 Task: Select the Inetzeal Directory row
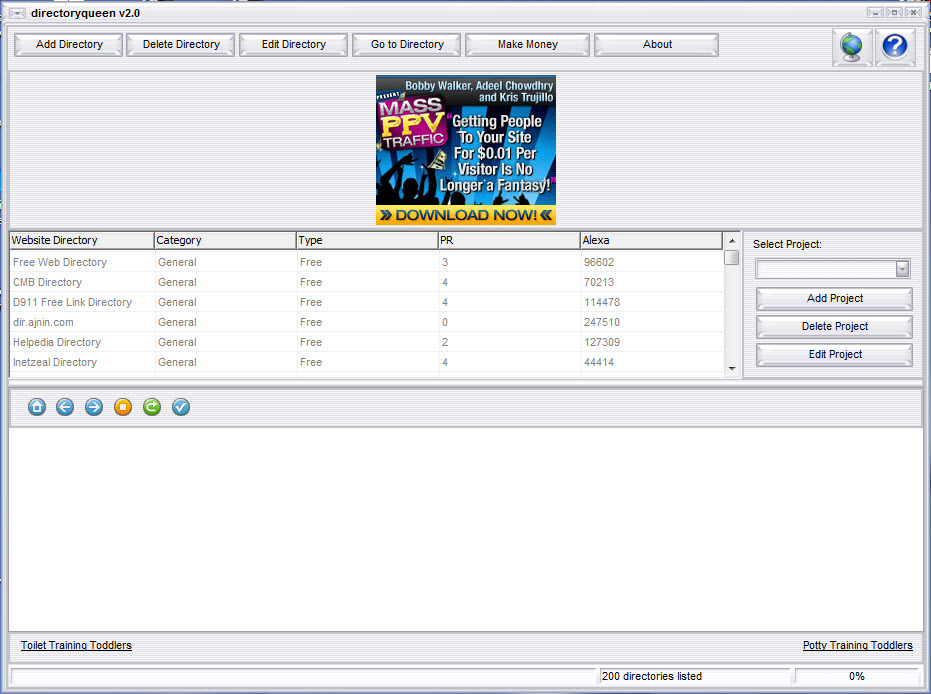(366, 362)
